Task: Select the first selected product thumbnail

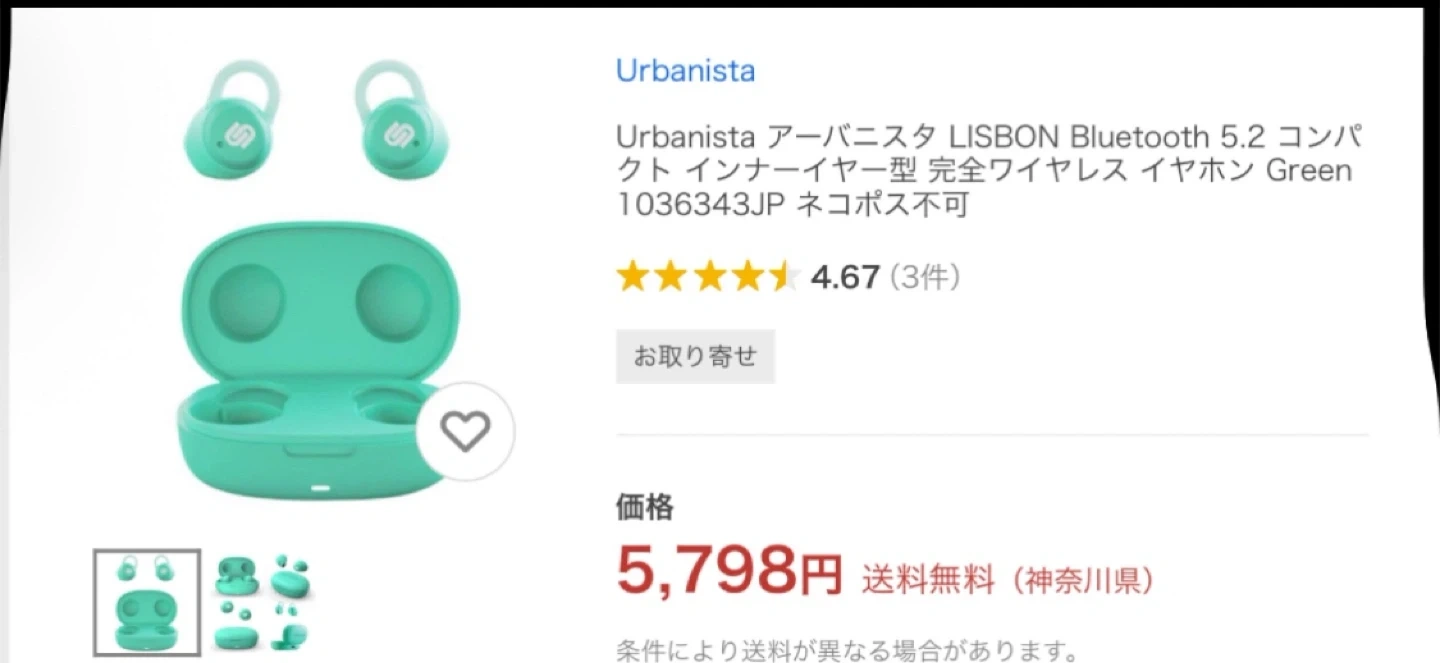Action: pos(147,602)
